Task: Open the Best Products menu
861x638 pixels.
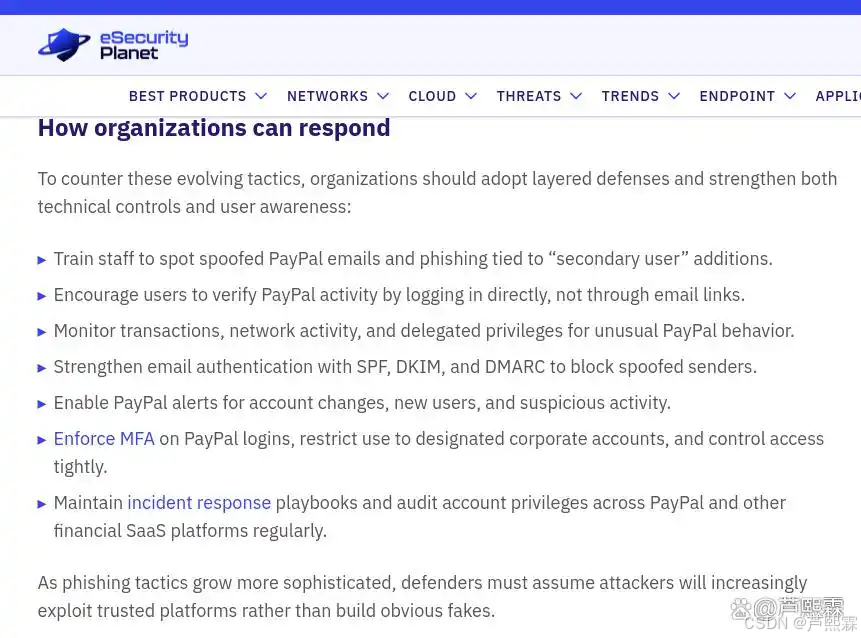Action: [187, 96]
